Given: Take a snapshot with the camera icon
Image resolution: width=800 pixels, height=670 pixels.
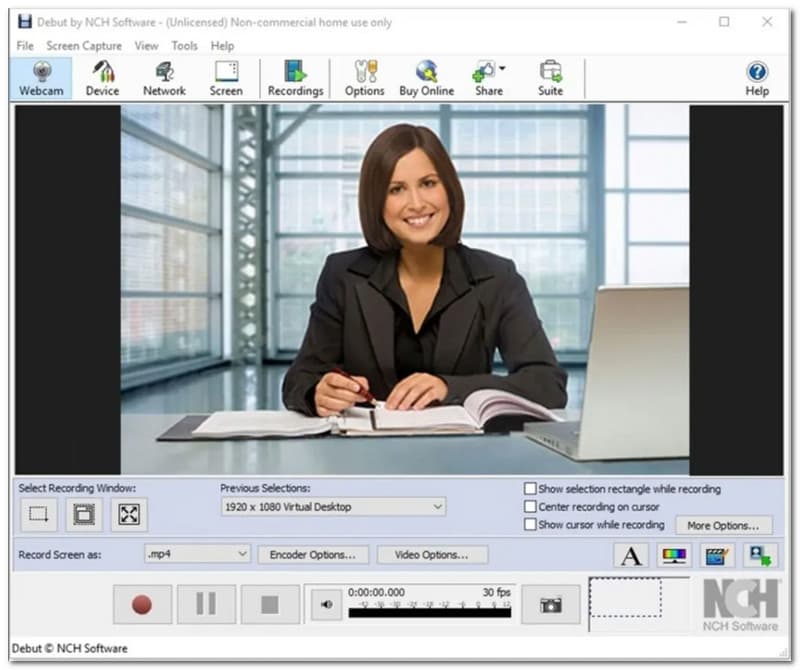Looking at the screenshot, I should (x=551, y=605).
